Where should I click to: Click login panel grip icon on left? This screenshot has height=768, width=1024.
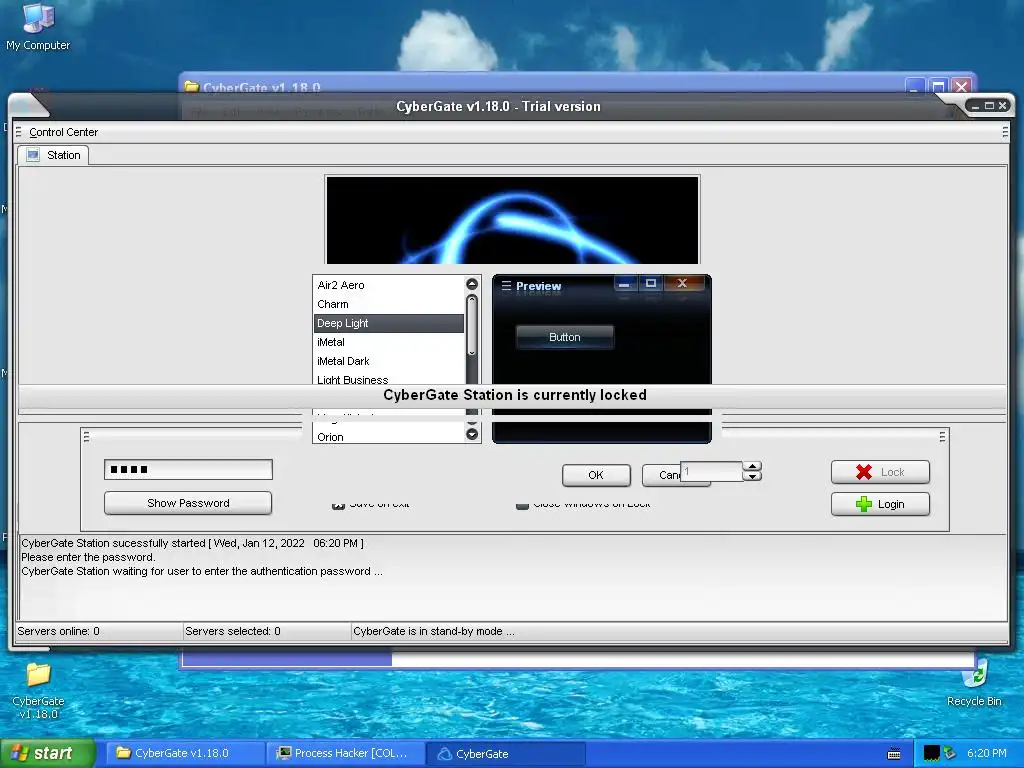click(x=86, y=436)
